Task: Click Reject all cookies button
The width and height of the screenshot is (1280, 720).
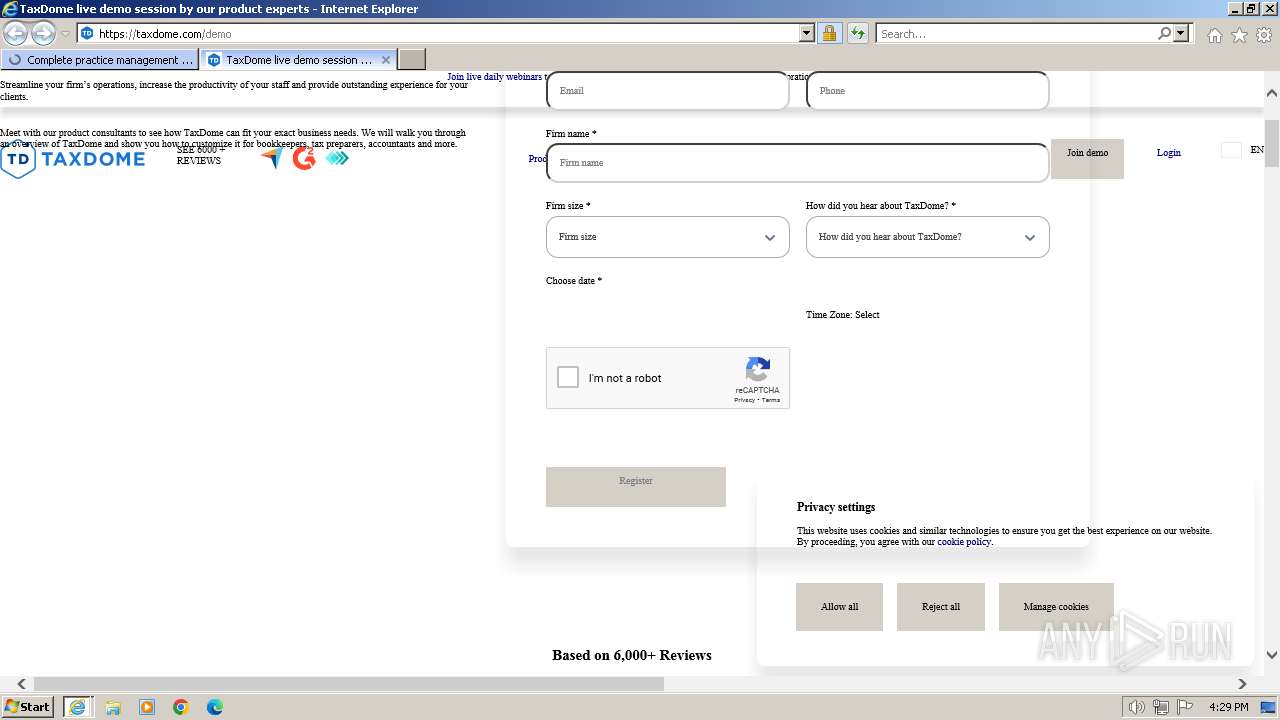Action: tap(941, 607)
